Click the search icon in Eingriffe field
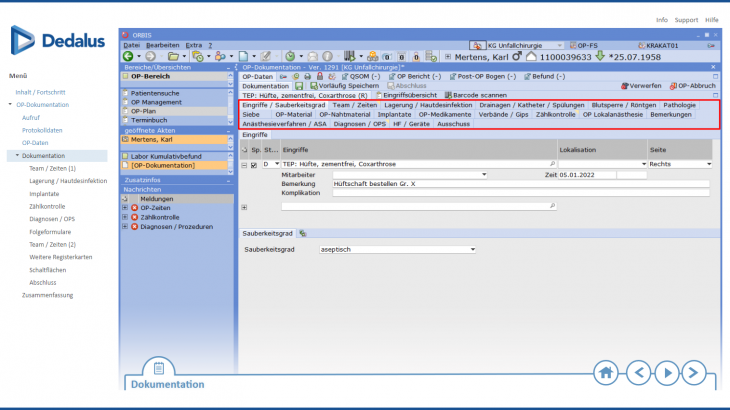 [552, 163]
